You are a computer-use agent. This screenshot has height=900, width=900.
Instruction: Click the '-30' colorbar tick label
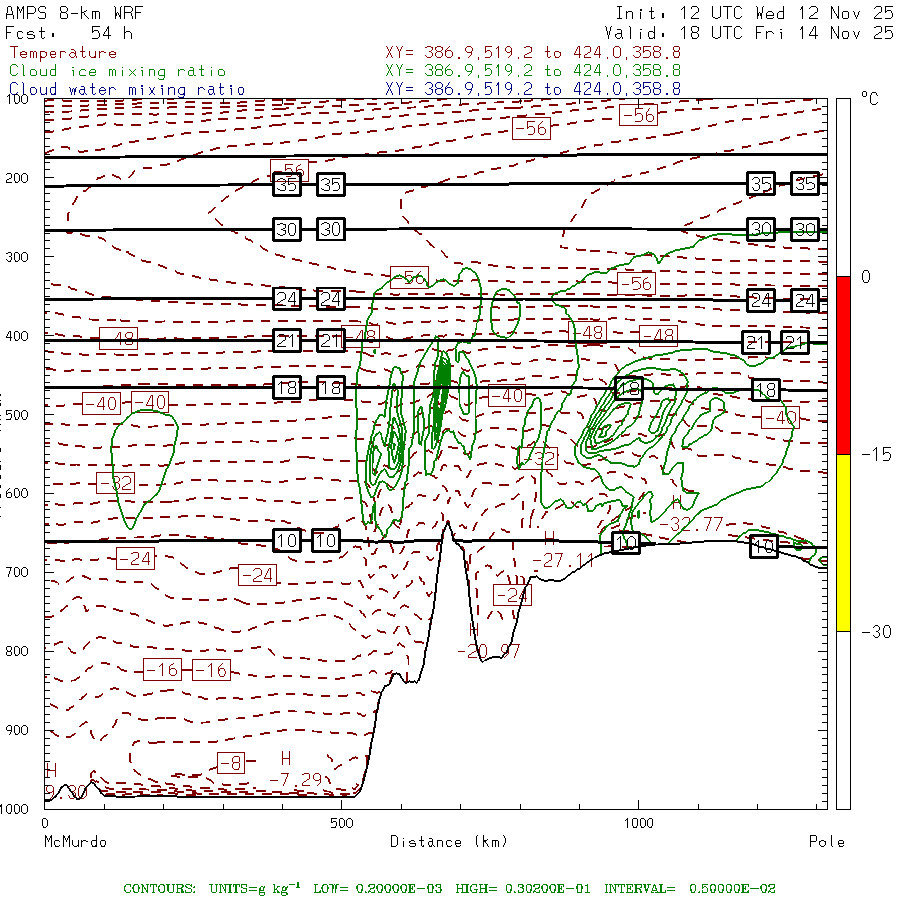coord(876,632)
